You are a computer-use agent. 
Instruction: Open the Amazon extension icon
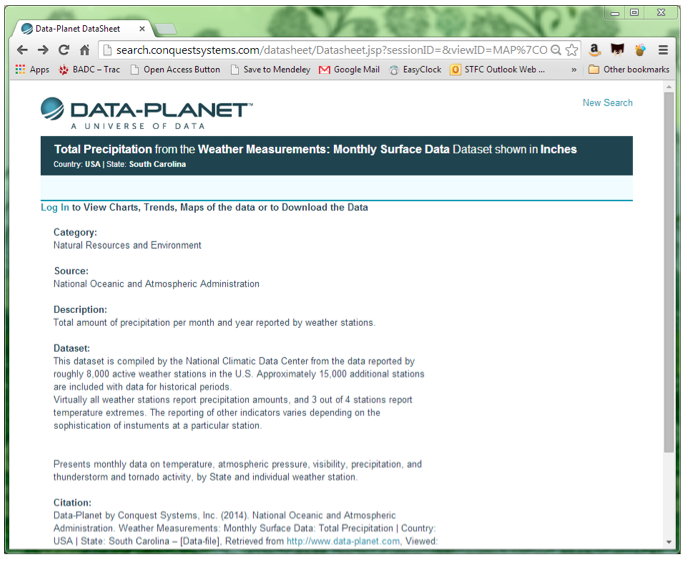595,50
